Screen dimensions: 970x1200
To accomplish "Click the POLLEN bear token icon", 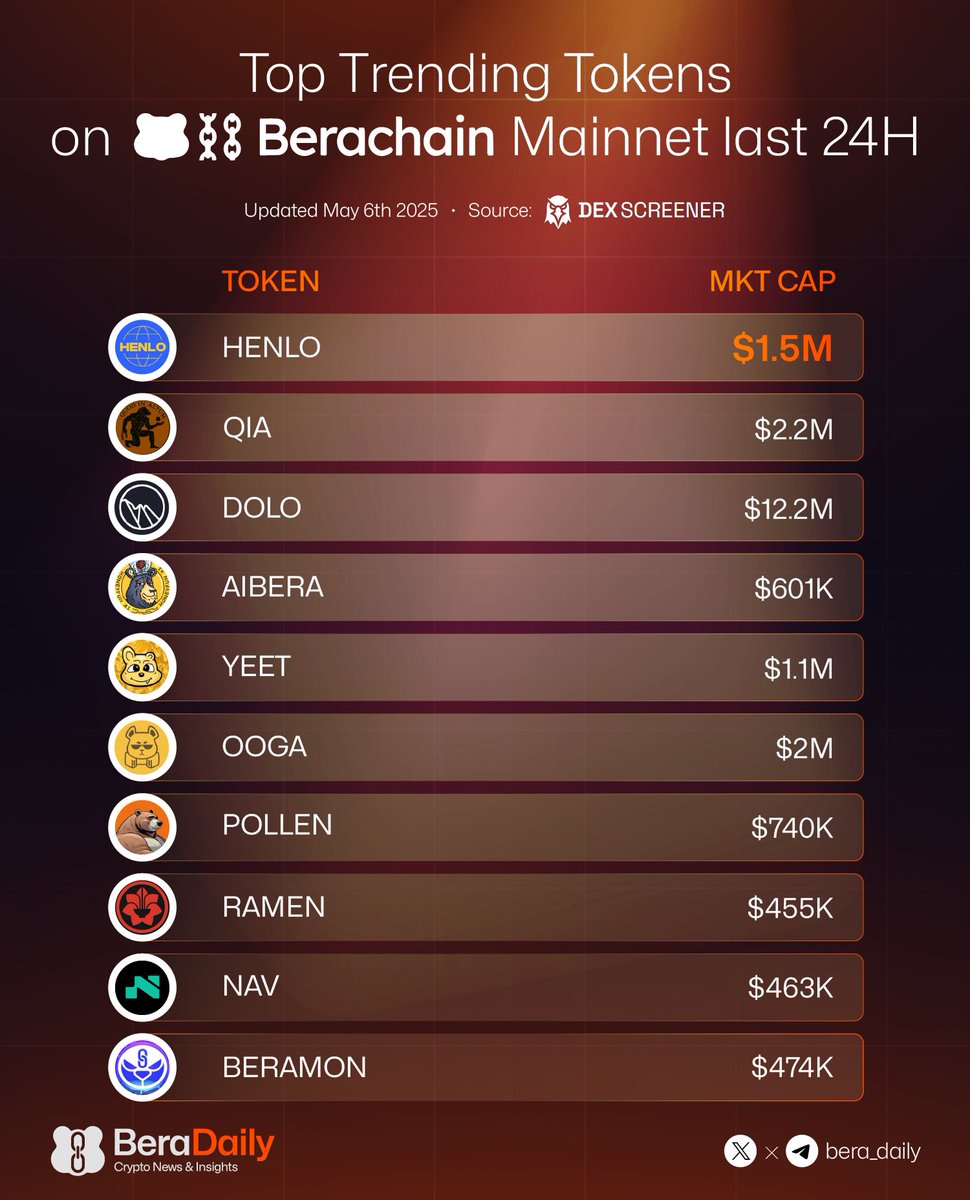I will pyautogui.click(x=142, y=827).
